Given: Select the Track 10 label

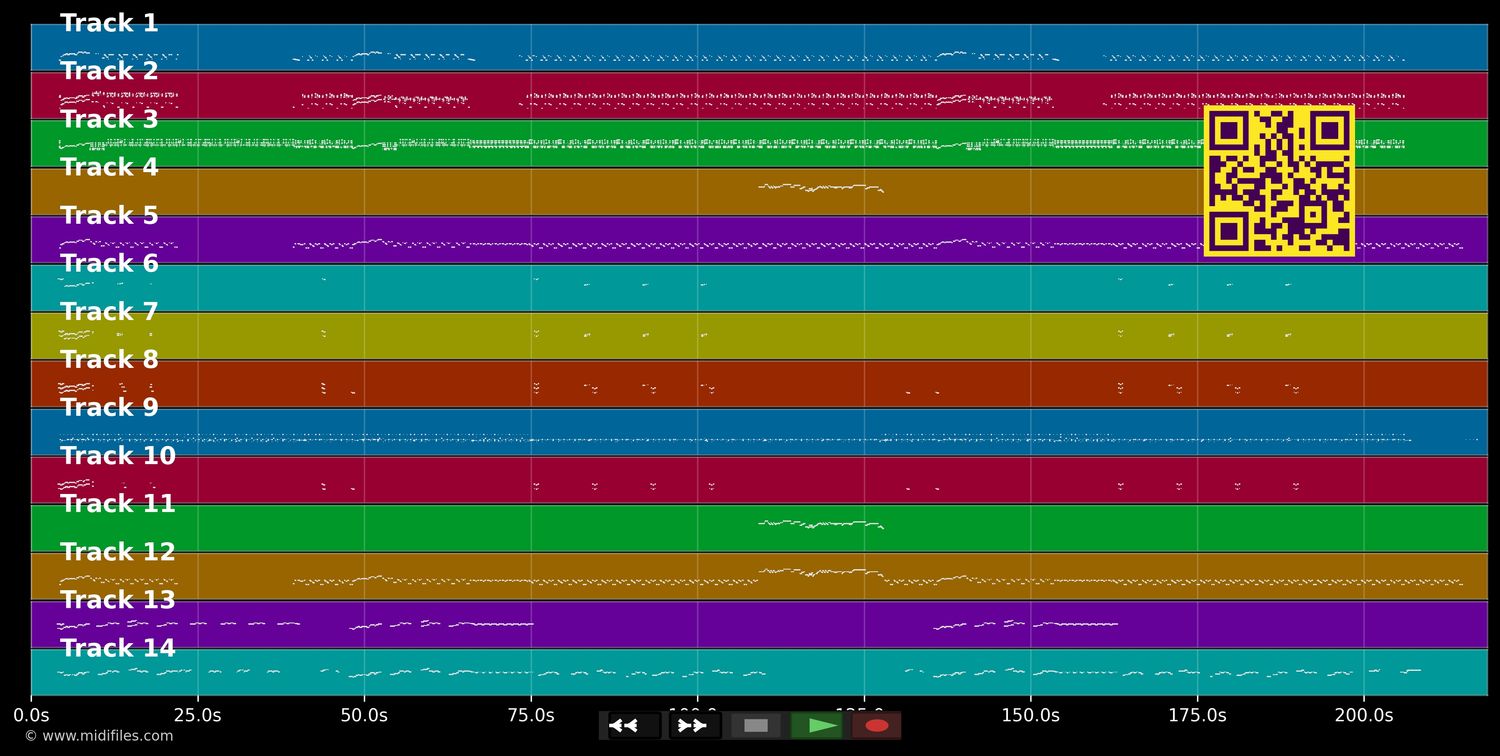Looking at the screenshot, I should [118, 455].
